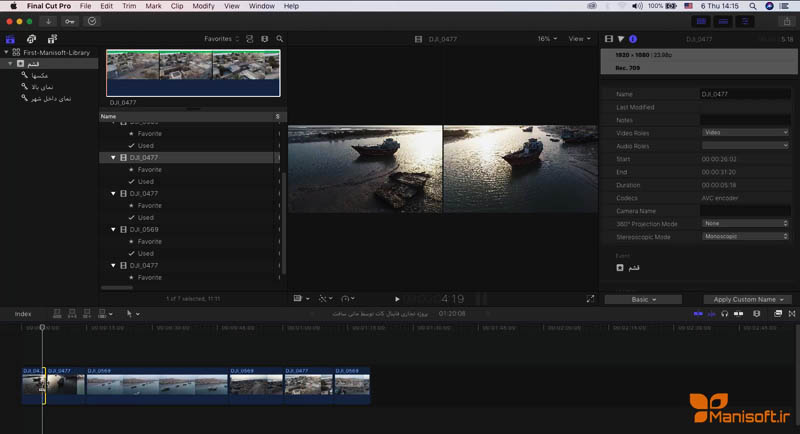Open the Transitions browser icon
Viewport: 800px width, 434px height.
791,314
